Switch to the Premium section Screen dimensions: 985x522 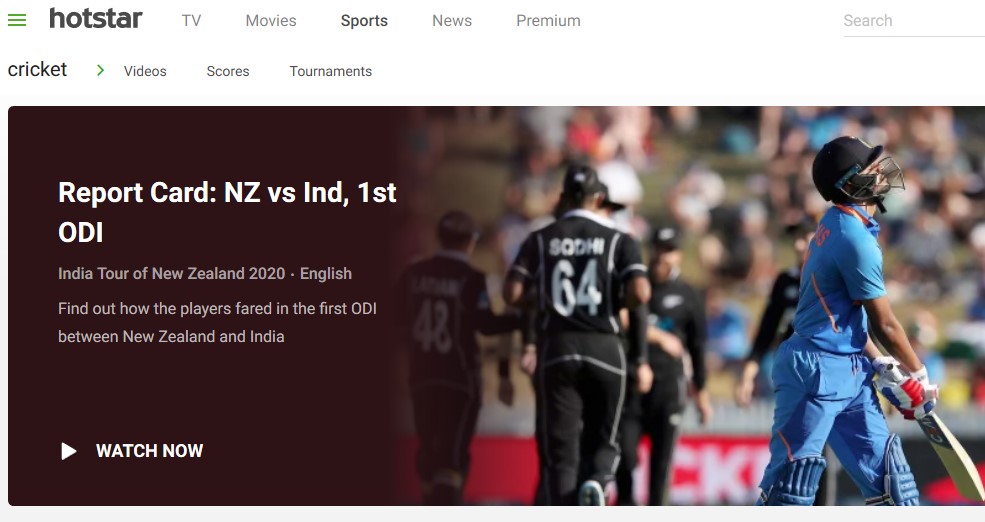click(548, 21)
